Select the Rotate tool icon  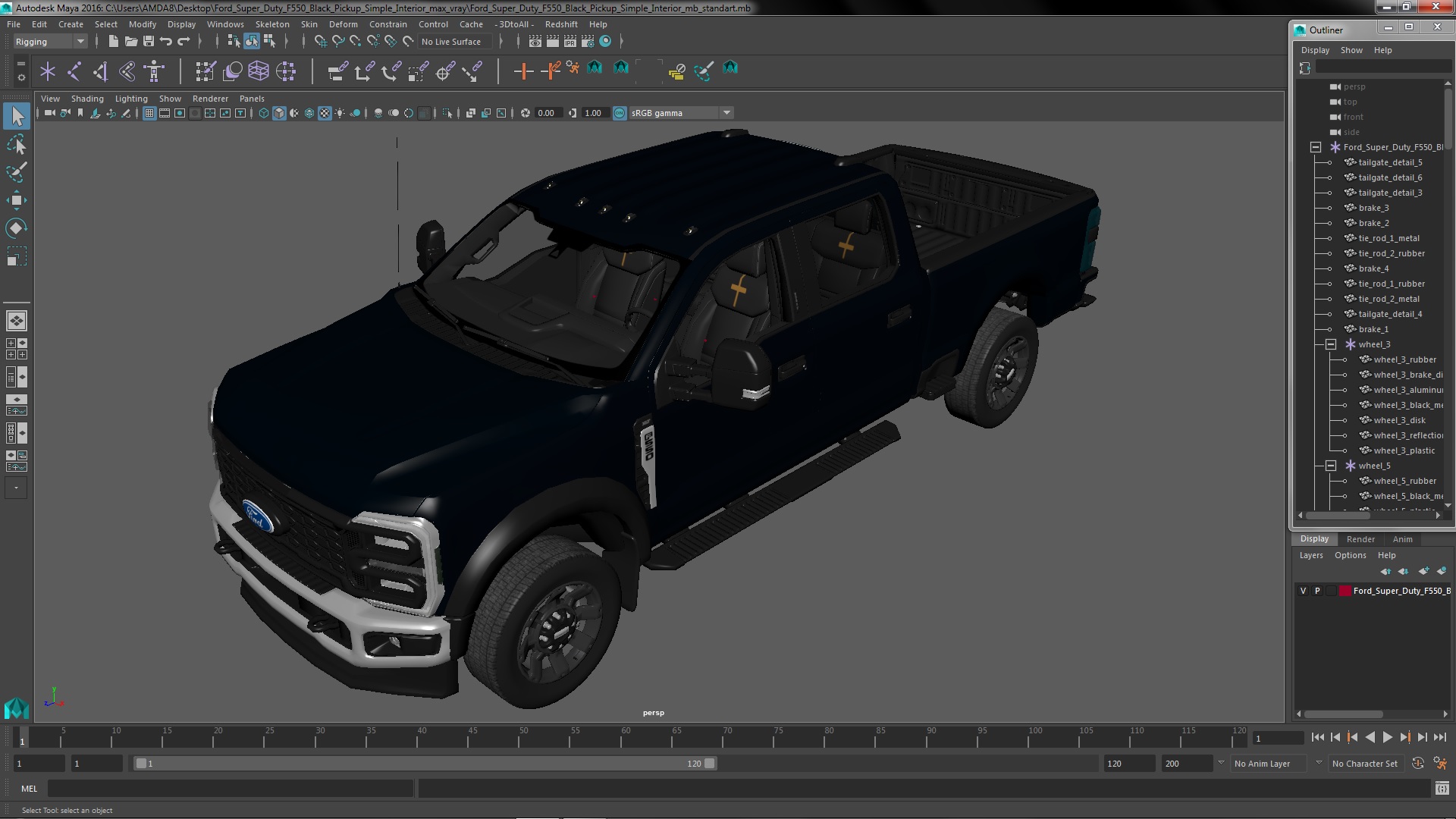click(x=15, y=228)
